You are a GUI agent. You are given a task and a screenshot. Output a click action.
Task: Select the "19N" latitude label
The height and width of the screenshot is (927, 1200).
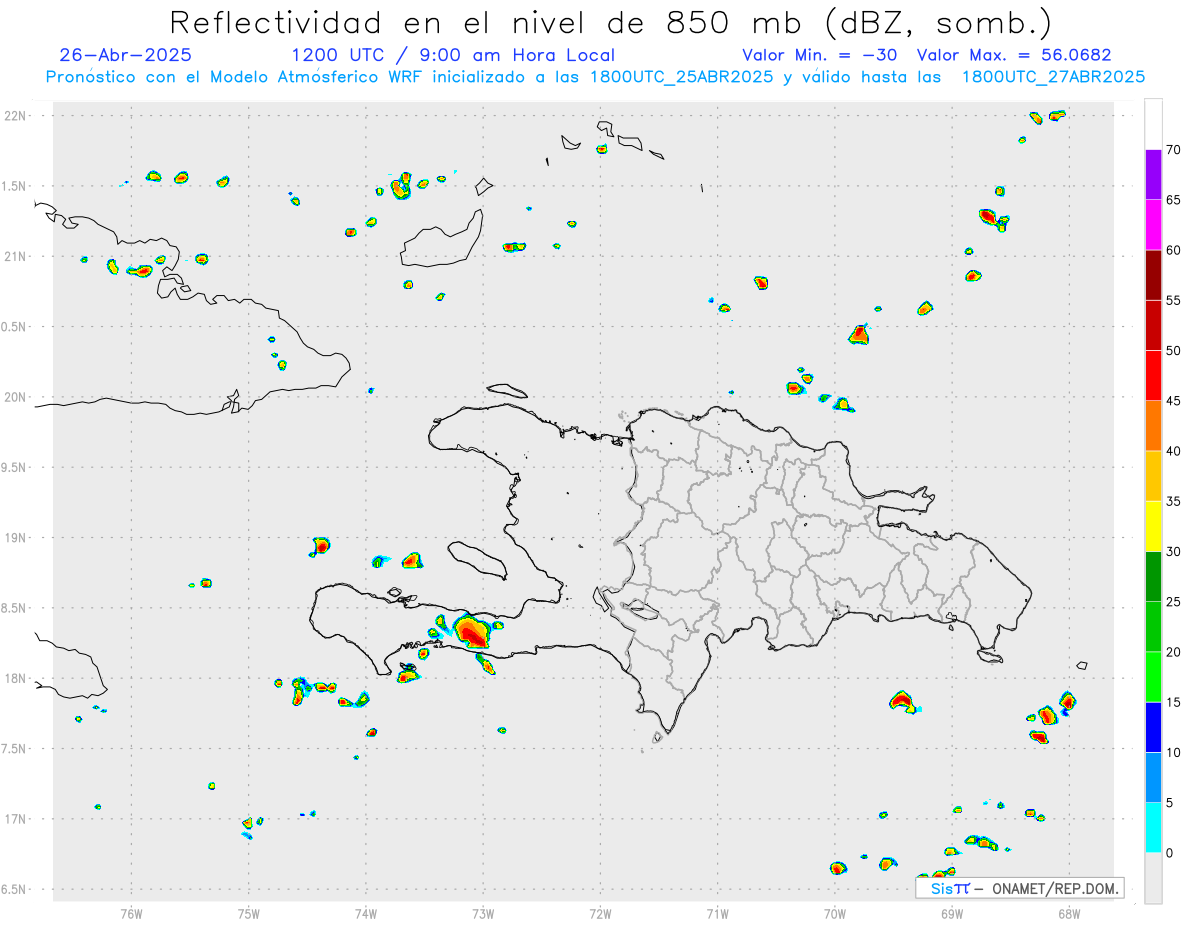pyautogui.click(x=17, y=538)
